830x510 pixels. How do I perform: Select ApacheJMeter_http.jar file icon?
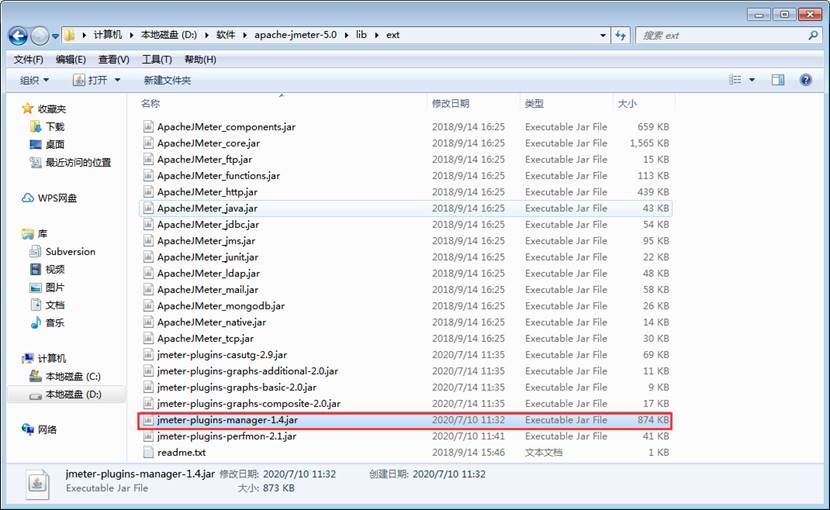[x=148, y=192]
